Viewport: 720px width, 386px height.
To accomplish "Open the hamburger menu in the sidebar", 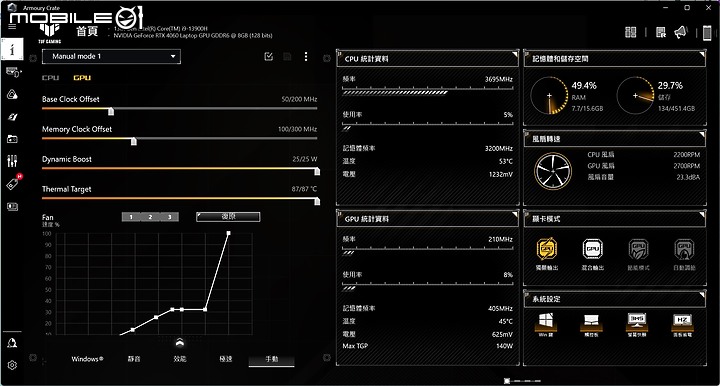I will [12, 26].
